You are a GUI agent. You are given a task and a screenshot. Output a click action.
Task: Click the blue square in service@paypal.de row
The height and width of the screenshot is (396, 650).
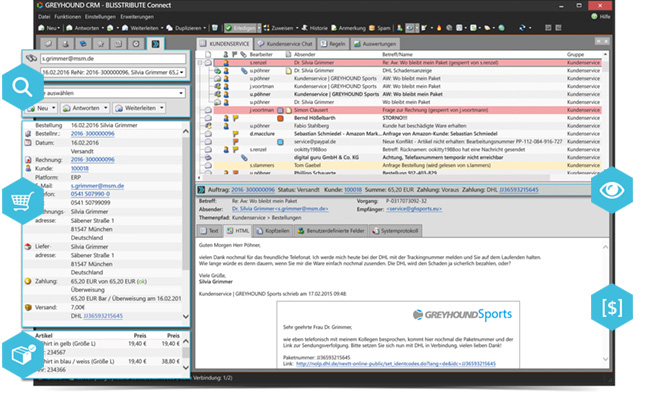[281, 142]
